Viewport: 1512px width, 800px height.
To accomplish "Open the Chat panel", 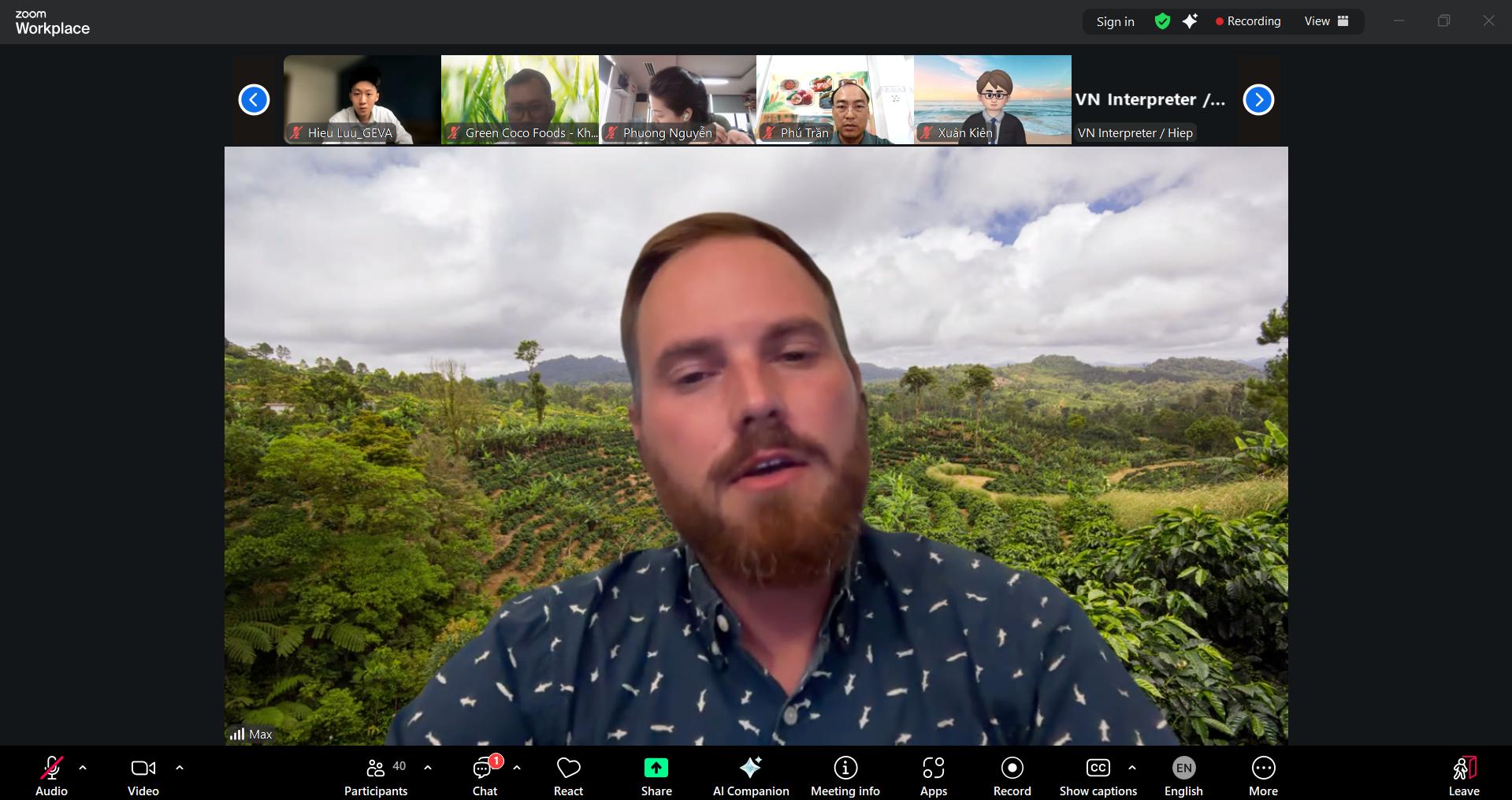I will tap(485, 776).
